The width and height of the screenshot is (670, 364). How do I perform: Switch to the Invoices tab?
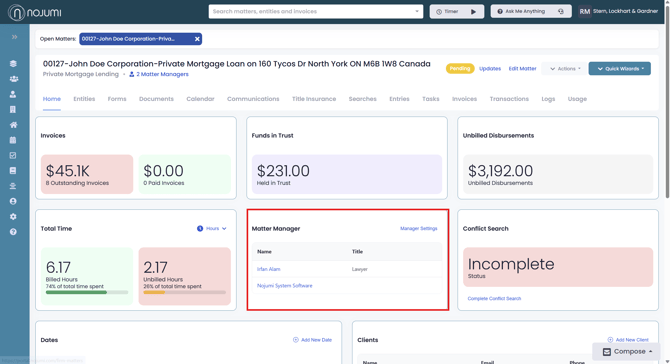(x=464, y=99)
